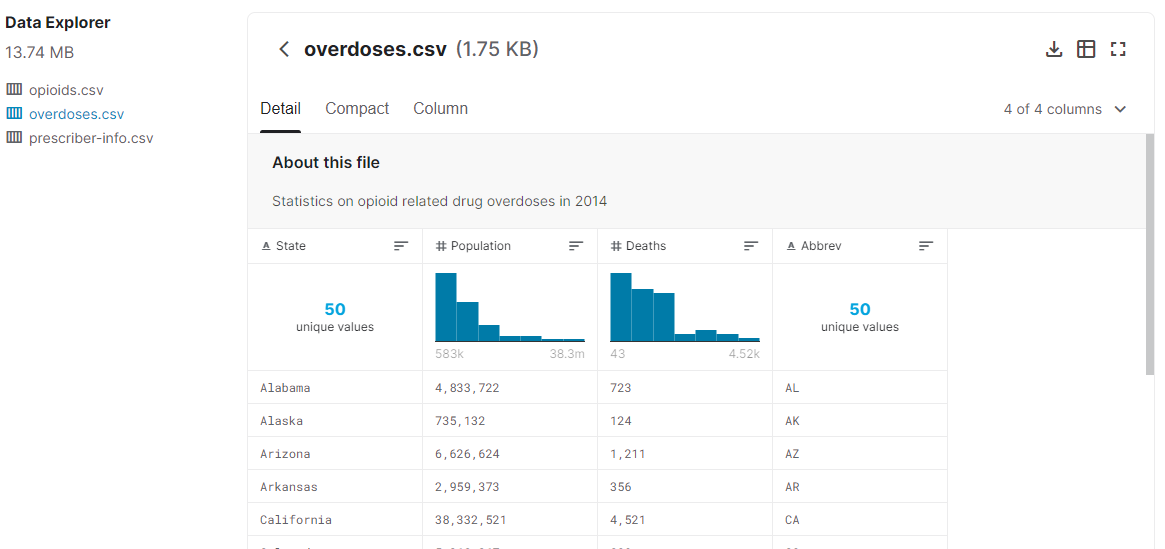Click the State column header
Screen dimensions: 1165x549
coord(335,246)
